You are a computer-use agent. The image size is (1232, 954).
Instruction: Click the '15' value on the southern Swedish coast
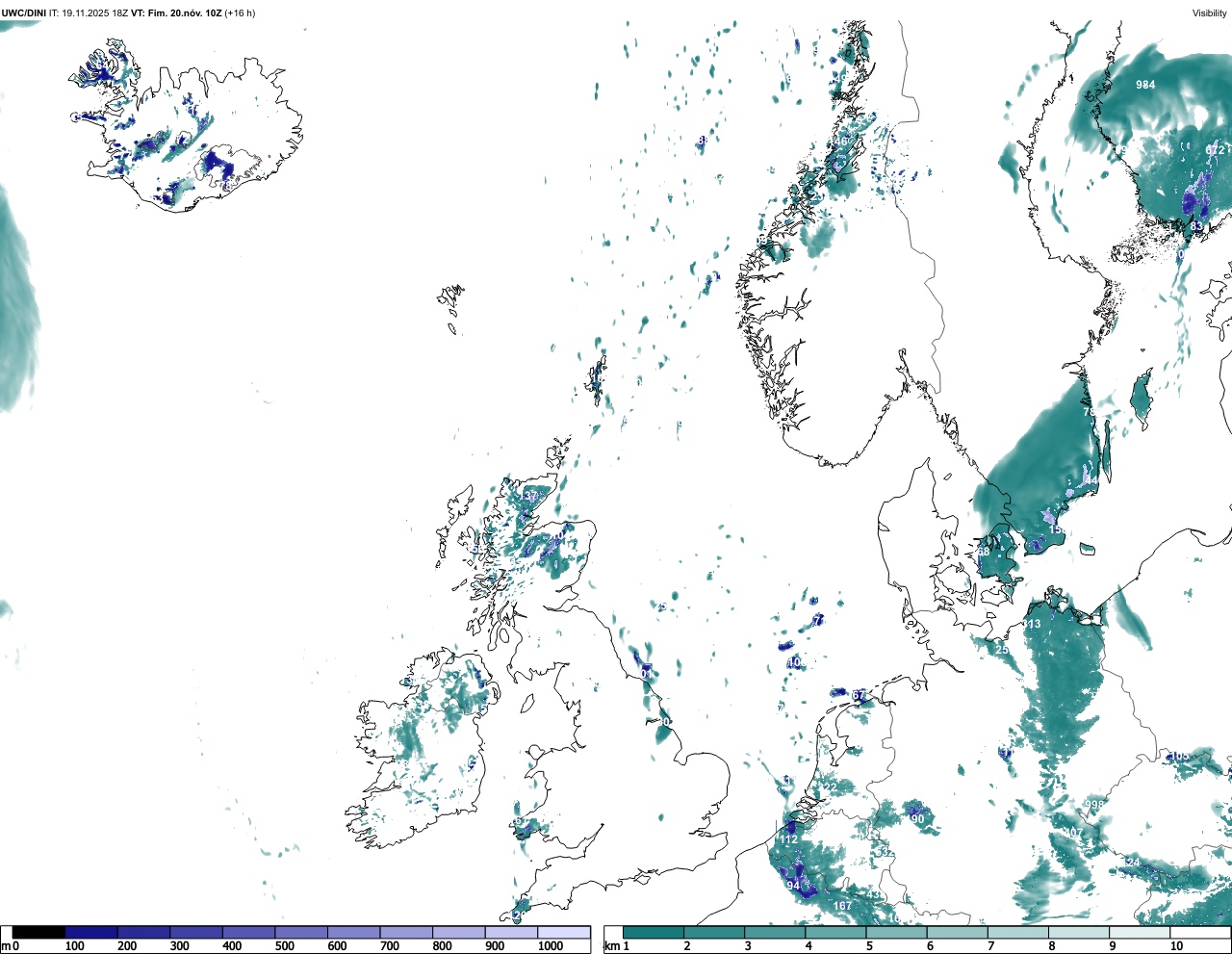[x=1055, y=530]
